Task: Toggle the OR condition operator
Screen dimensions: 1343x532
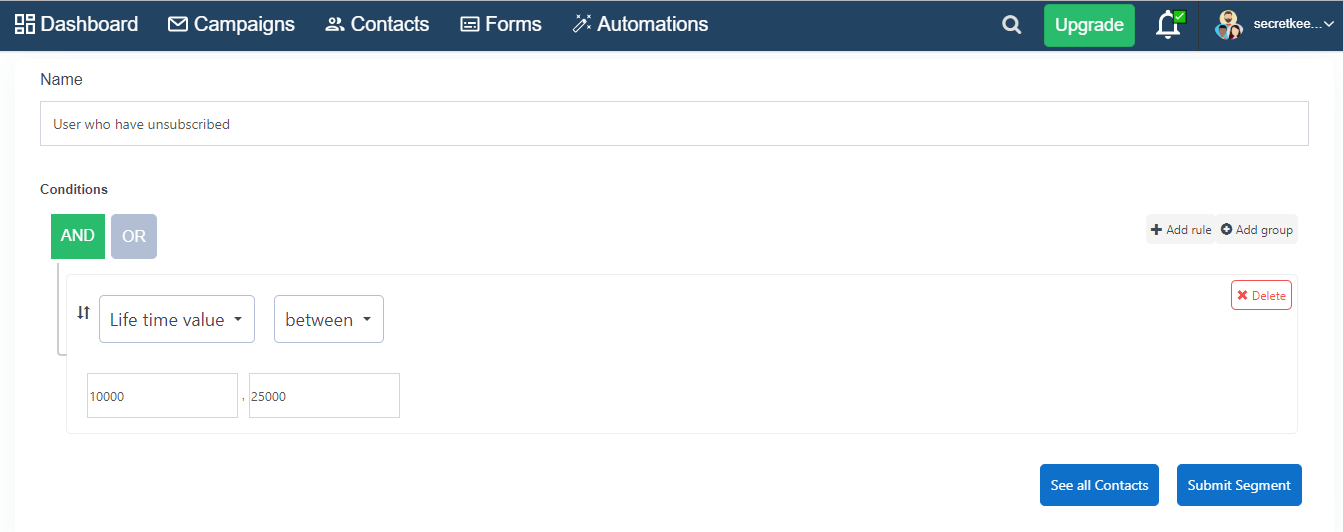Action: [134, 236]
